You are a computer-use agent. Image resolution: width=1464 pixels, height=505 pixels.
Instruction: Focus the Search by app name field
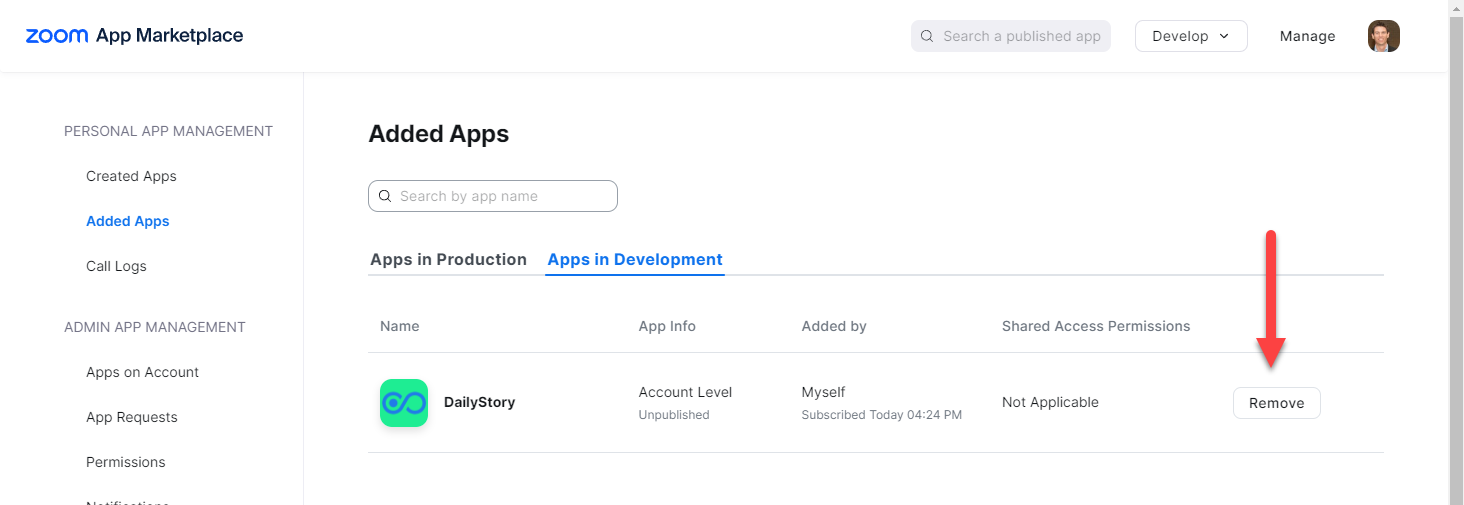click(x=493, y=196)
